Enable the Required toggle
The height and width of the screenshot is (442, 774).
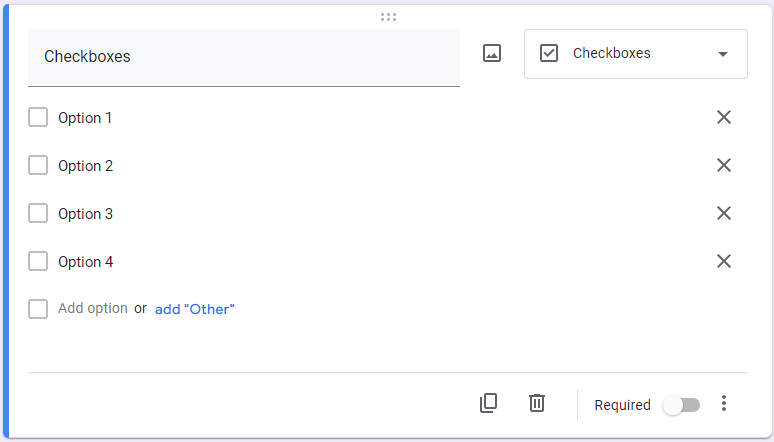pyautogui.click(x=682, y=405)
